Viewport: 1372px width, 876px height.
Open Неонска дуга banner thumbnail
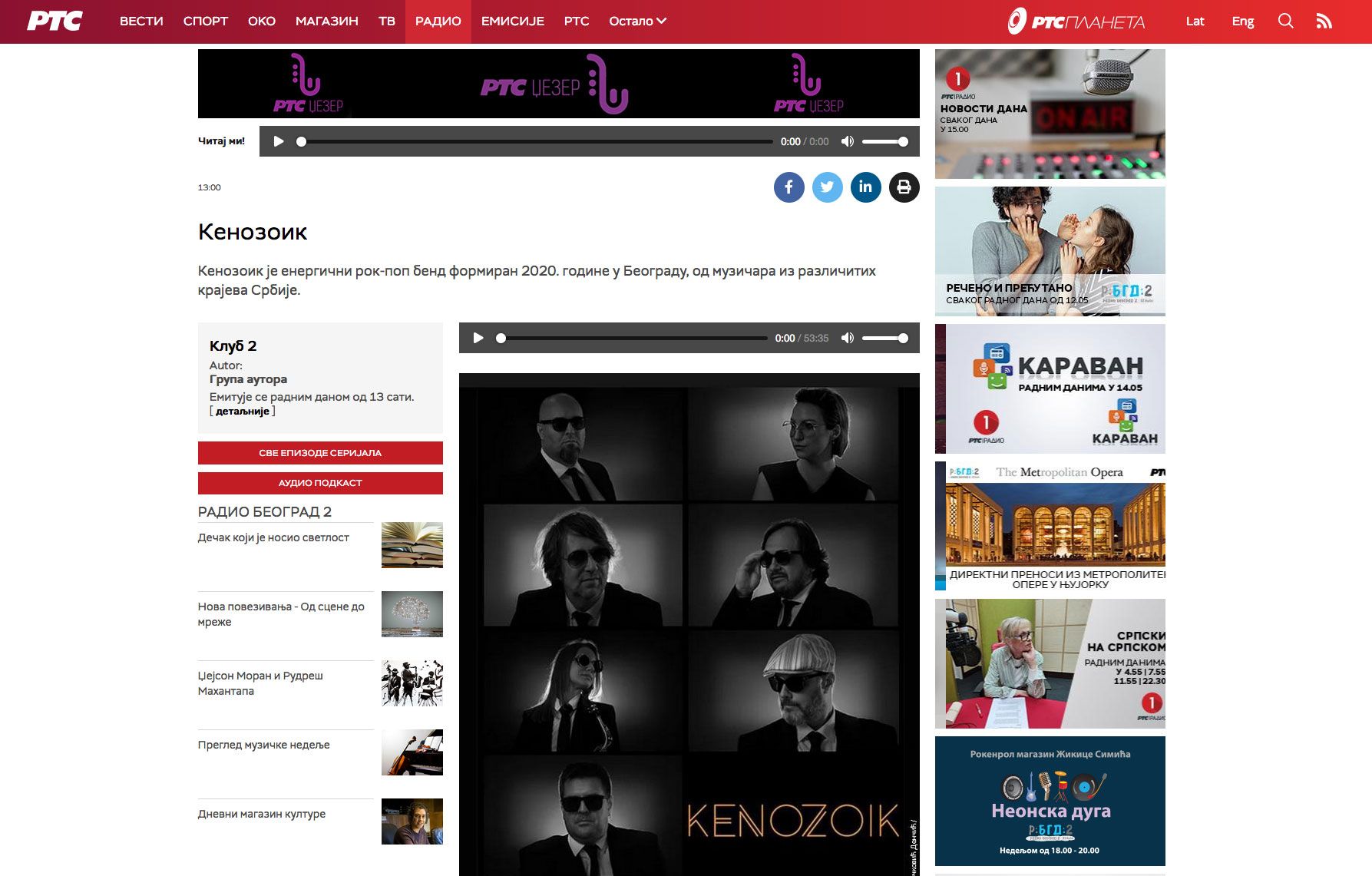point(1050,801)
